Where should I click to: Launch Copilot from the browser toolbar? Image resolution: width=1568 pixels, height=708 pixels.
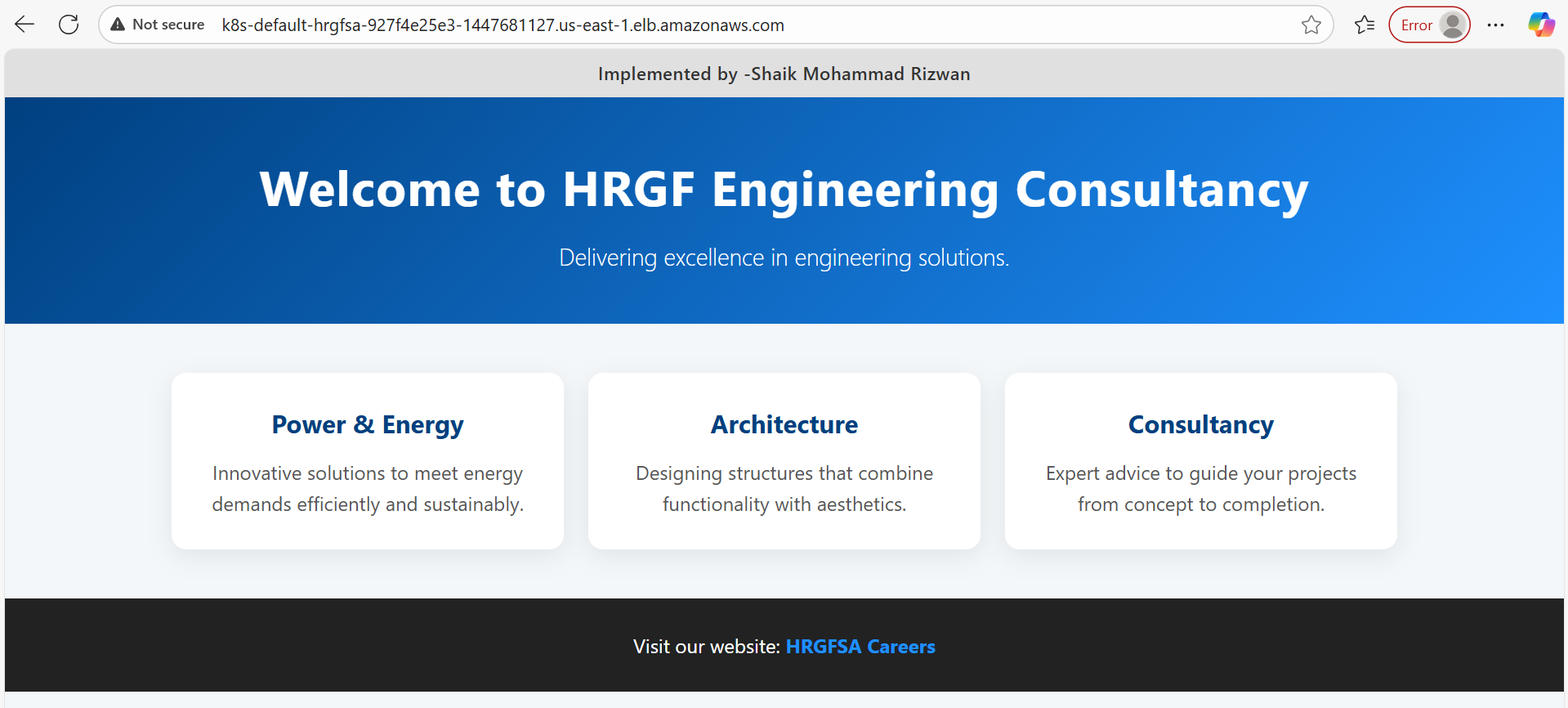1541,25
